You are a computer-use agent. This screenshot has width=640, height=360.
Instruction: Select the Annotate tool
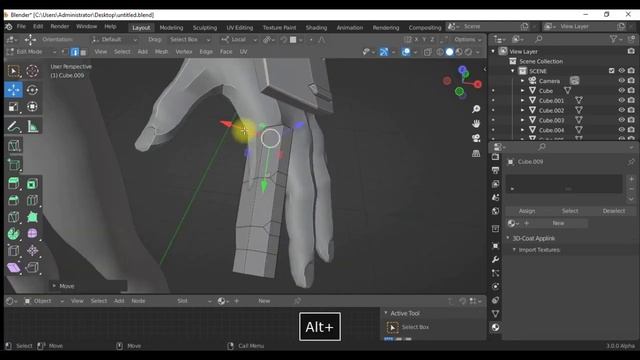(x=13, y=127)
